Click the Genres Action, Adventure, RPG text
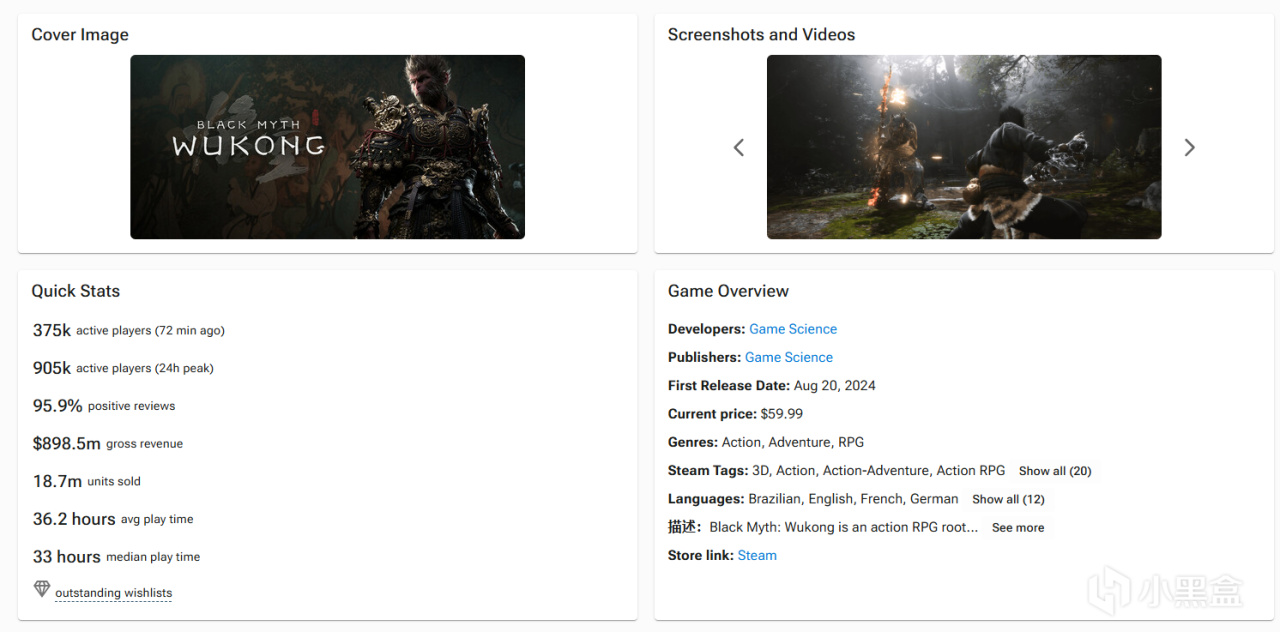 (766, 442)
